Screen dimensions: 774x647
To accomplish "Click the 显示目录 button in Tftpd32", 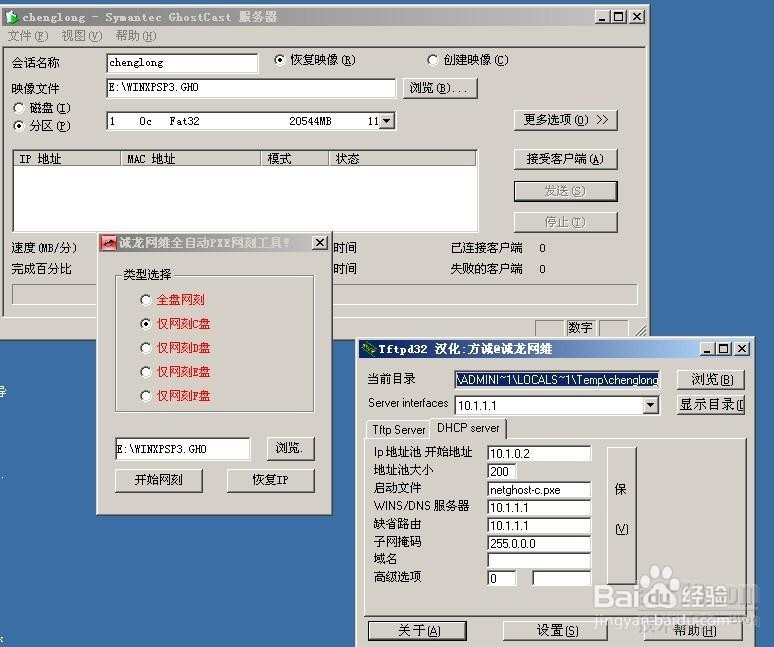I will click(711, 405).
